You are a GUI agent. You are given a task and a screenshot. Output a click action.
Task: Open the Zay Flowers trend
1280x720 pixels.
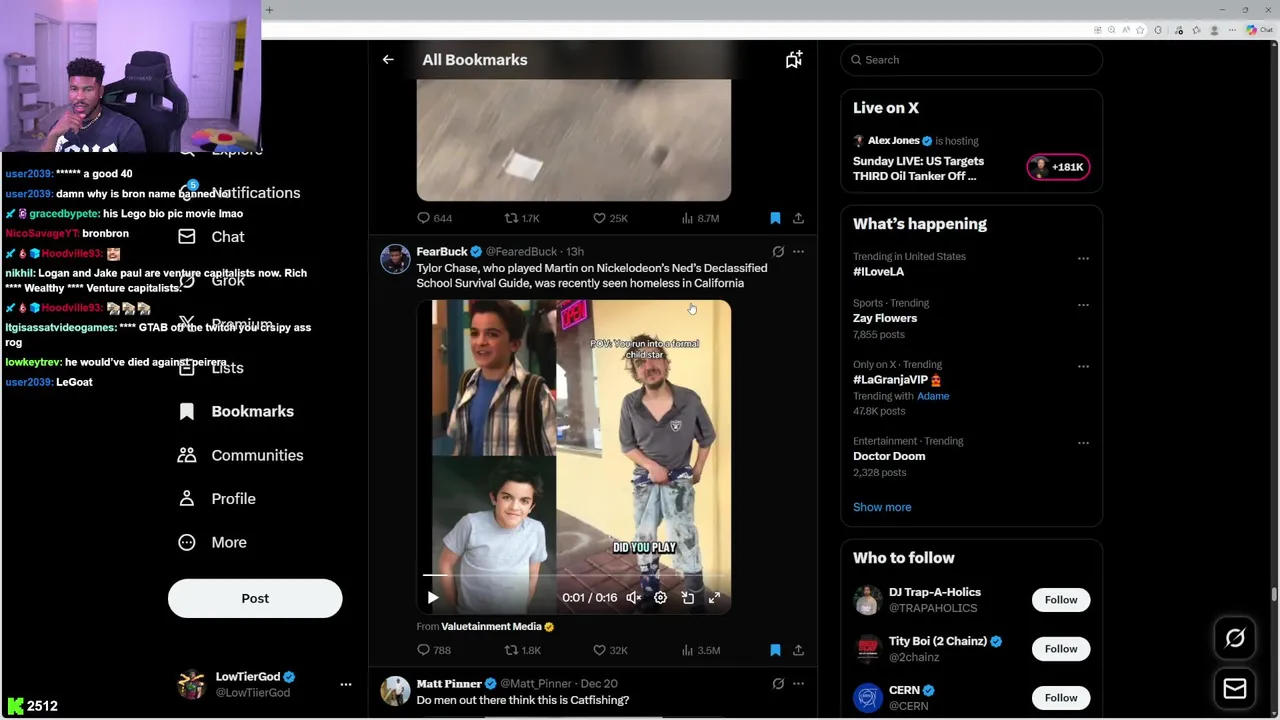click(885, 318)
